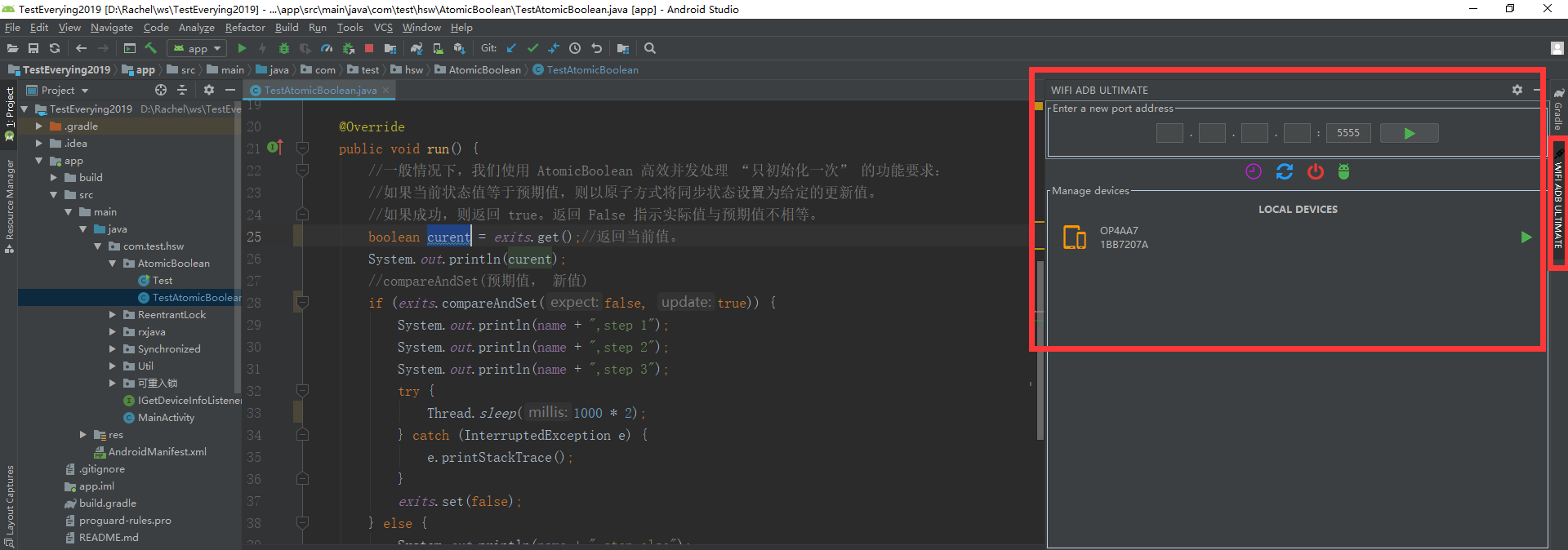The image size is (1568, 550).
Task: Open the Build menu
Action: (x=287, y=28)
